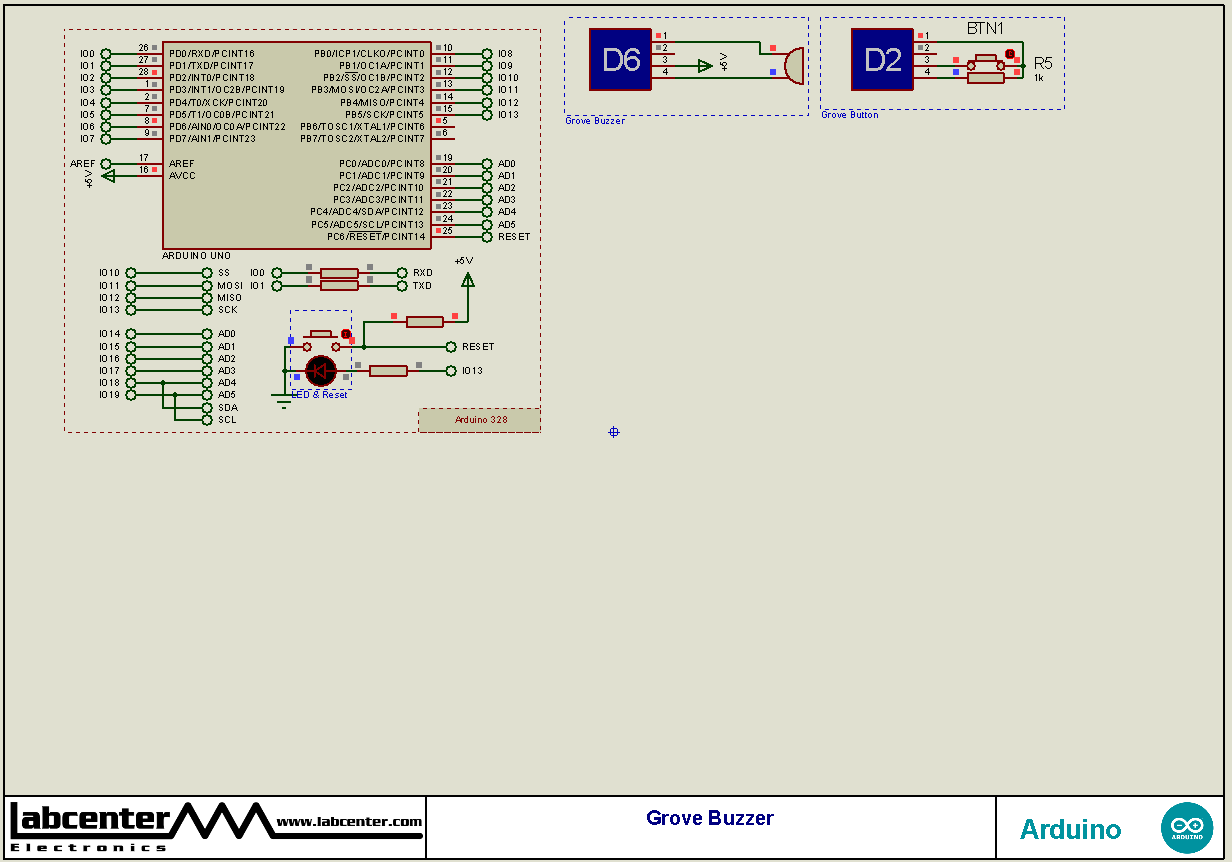Click the origin marker crosshair on the canvas
The height and width of the screenshot is (862, 1232).
point(613,432)
